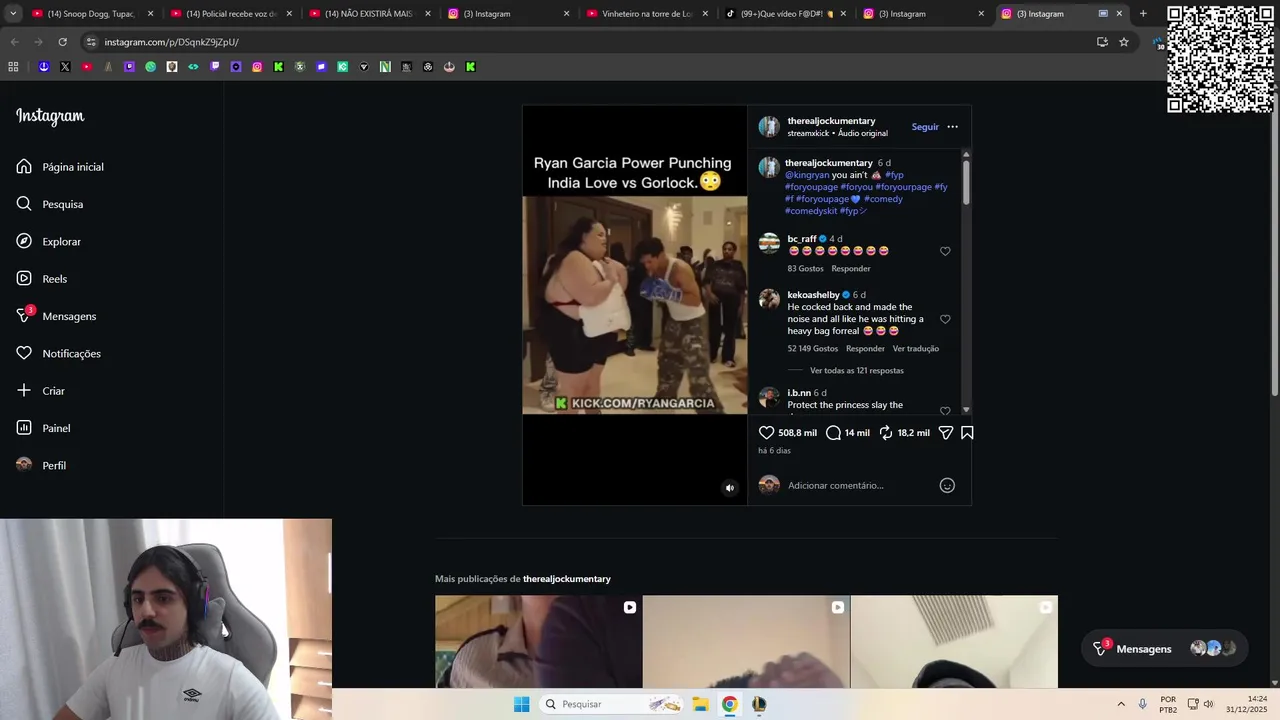The width and height of the screenshot is (1280, 720).
Task: Repost using the 18,2 mil icon
Action: coord(886,433)
